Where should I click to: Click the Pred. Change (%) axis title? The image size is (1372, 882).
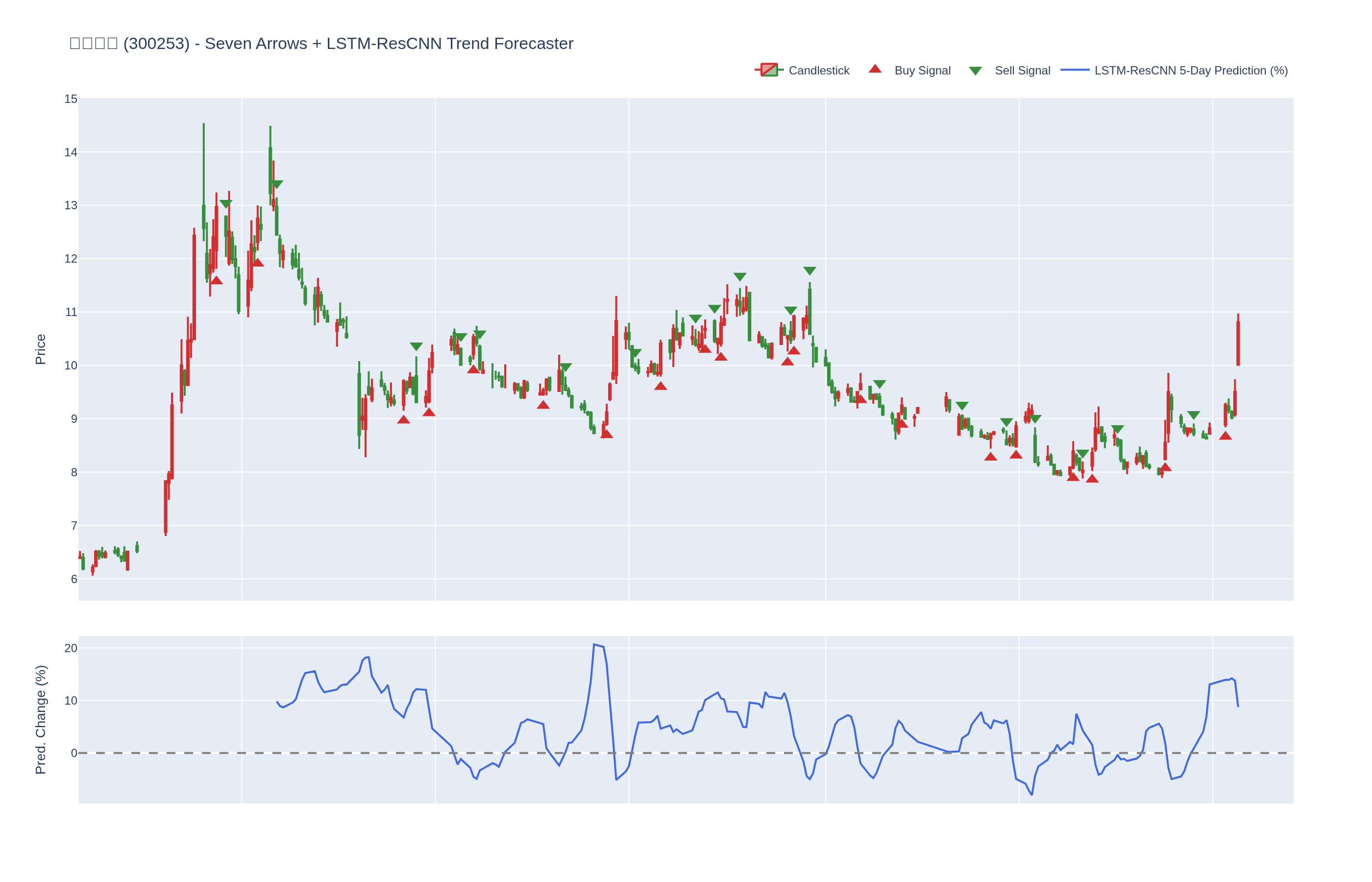coord(40,719)
